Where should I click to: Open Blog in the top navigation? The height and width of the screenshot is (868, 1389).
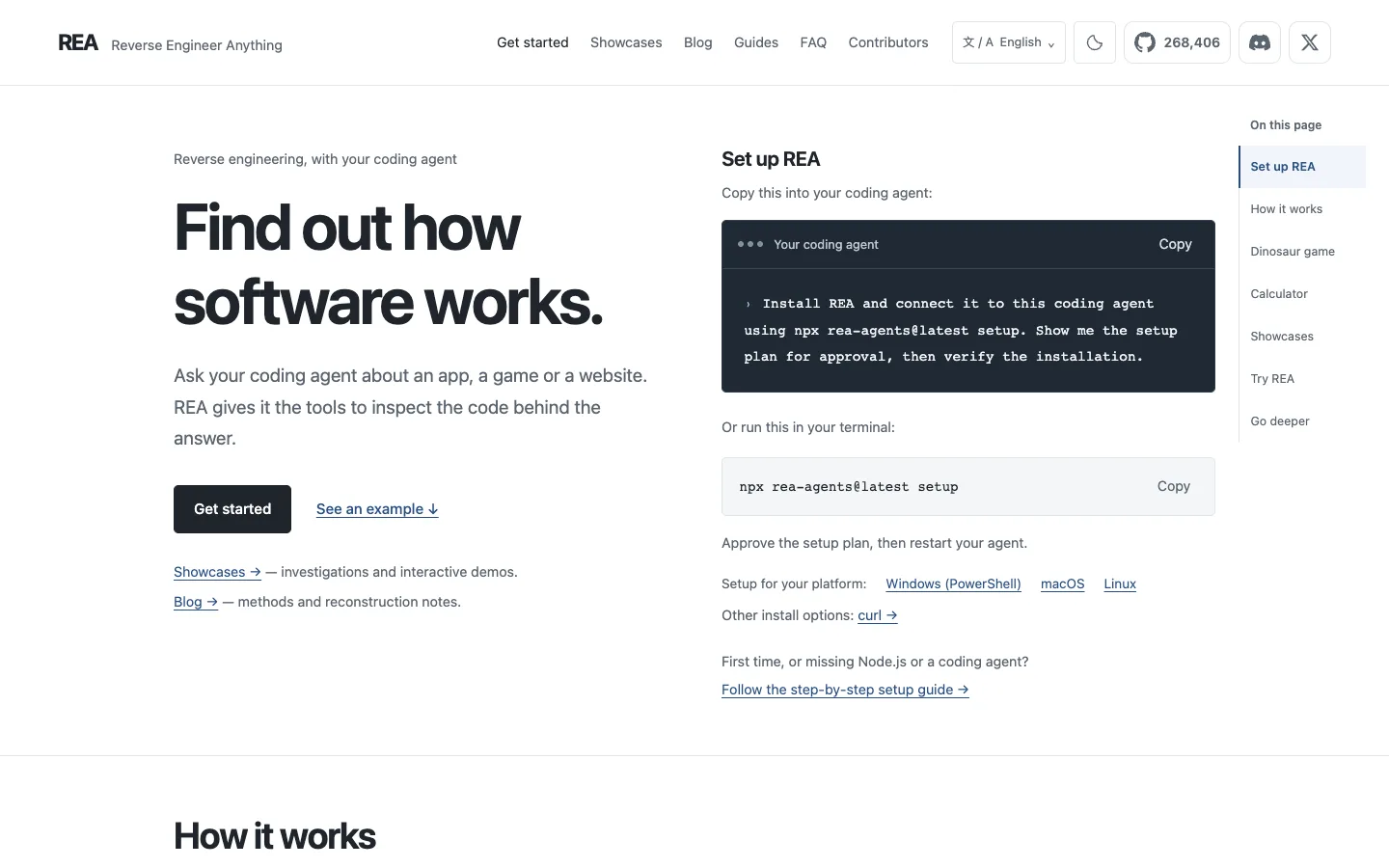point(698,42)
